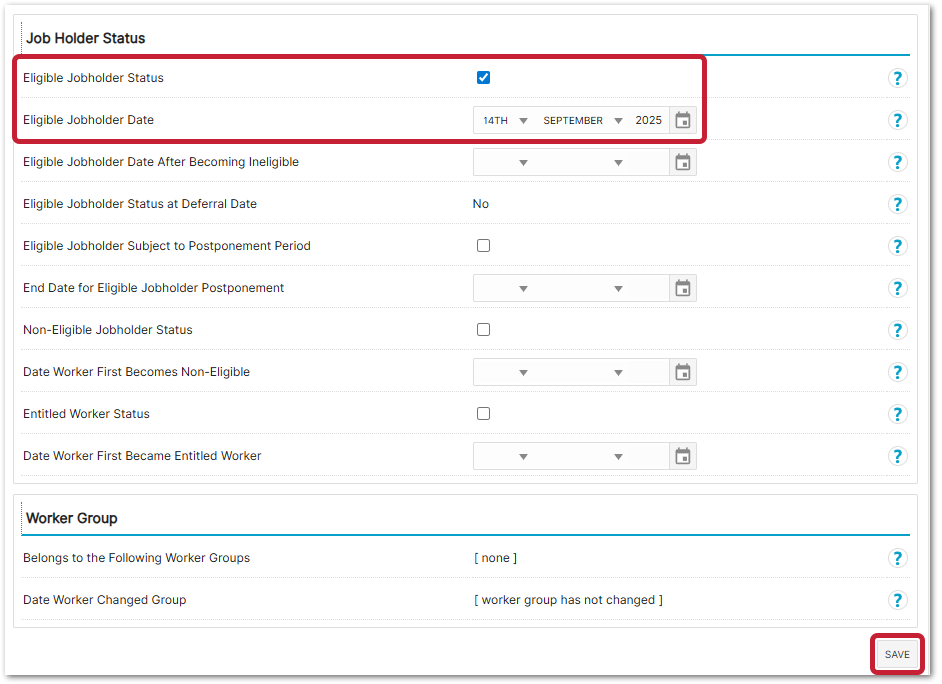
Task: Tick the Non-Eligible Jobholder Status checkbox
Action: (484, 330)
